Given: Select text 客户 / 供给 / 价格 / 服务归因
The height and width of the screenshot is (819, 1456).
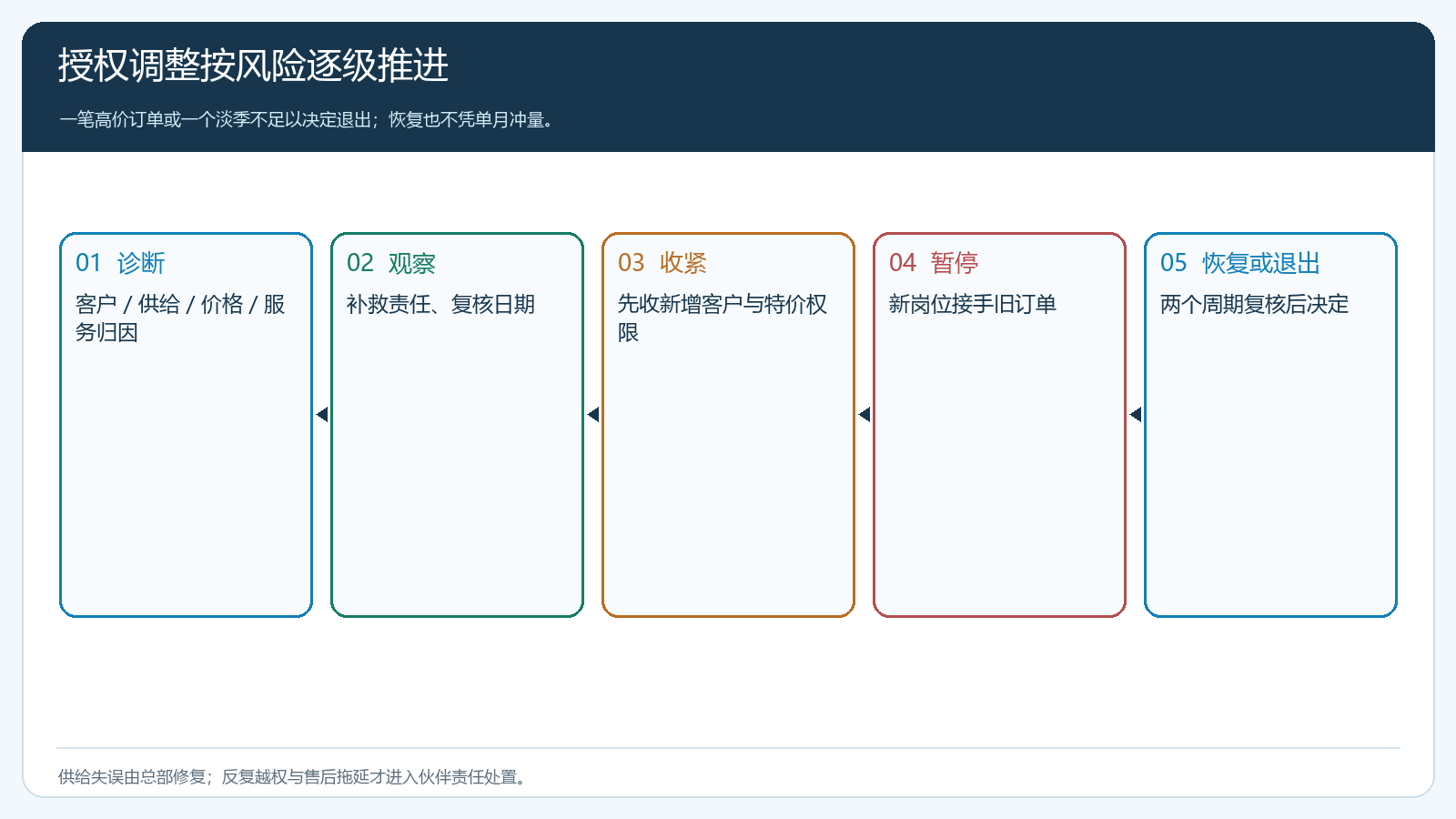Looking at the screenshot, I should pos(180,318).
